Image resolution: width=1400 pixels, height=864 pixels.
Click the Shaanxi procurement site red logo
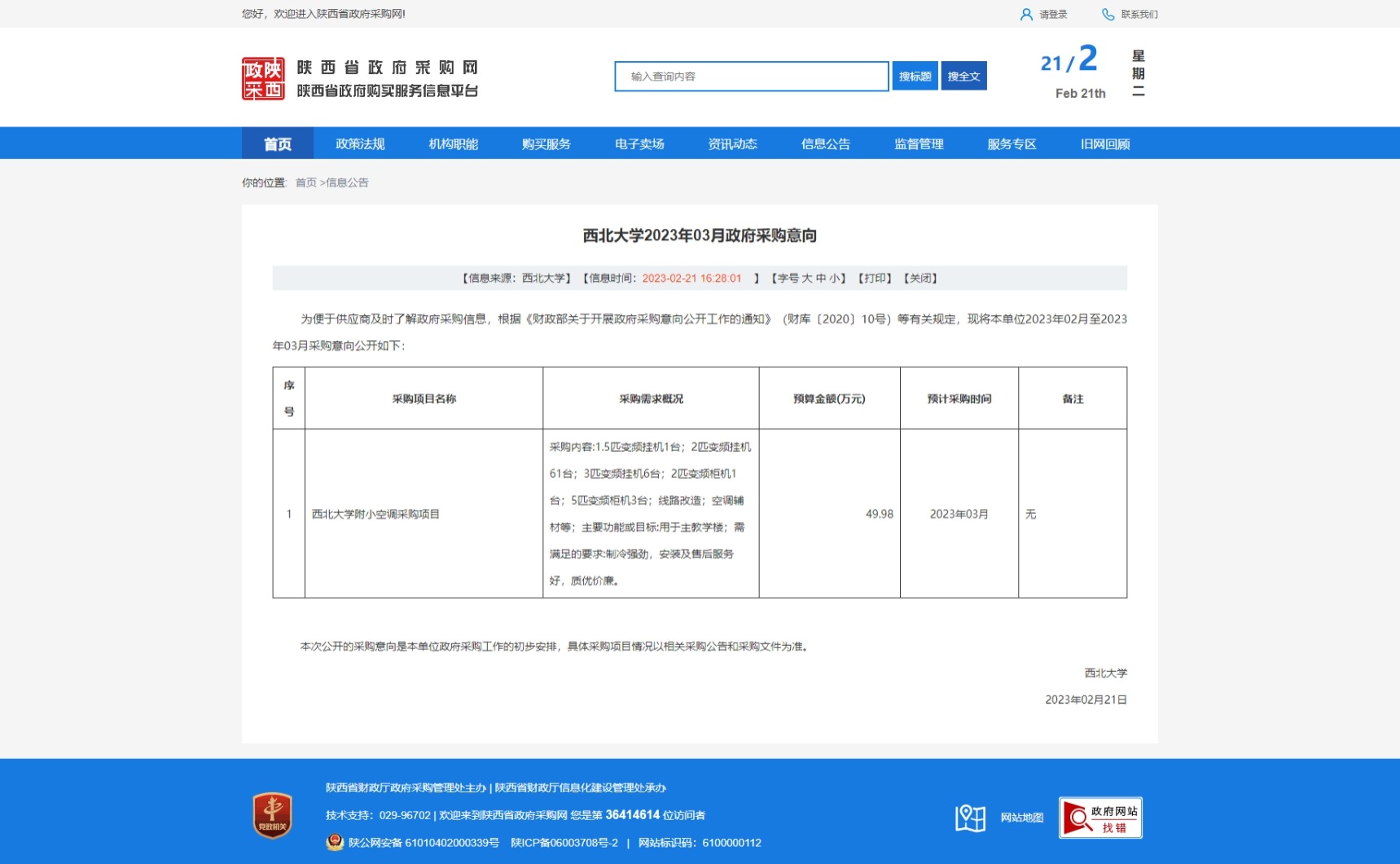(x=262, y=79)
